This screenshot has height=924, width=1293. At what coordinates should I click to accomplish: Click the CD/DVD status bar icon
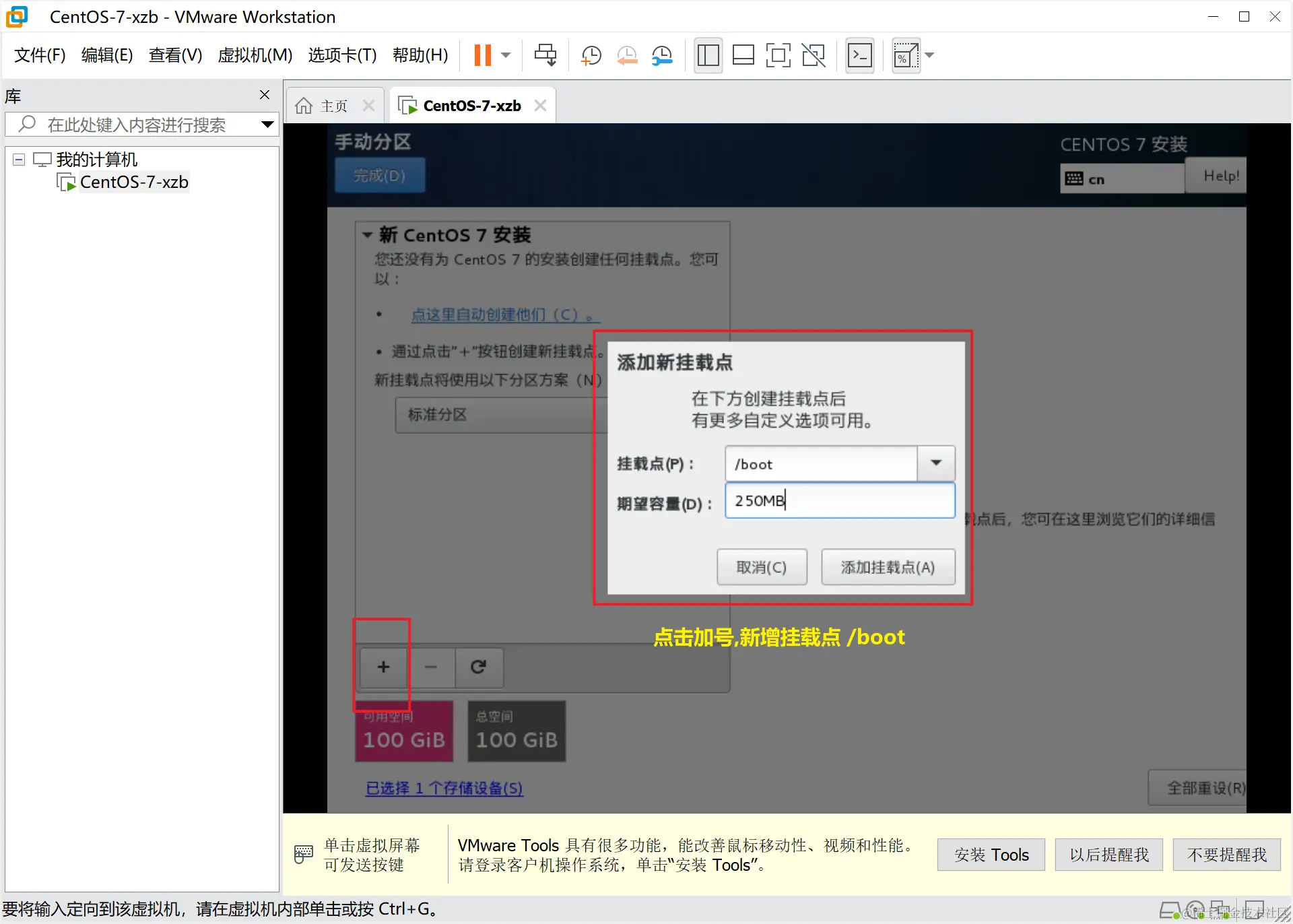[1195, 910]
